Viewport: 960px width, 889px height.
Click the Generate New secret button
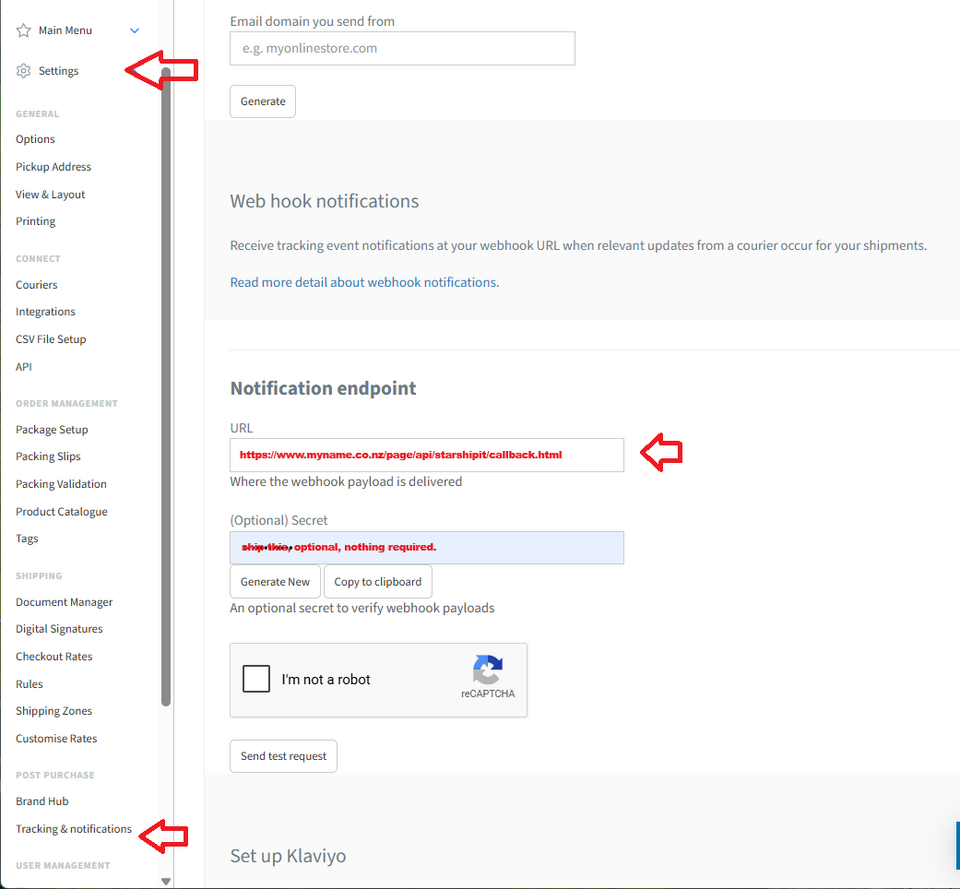point(275,582)
